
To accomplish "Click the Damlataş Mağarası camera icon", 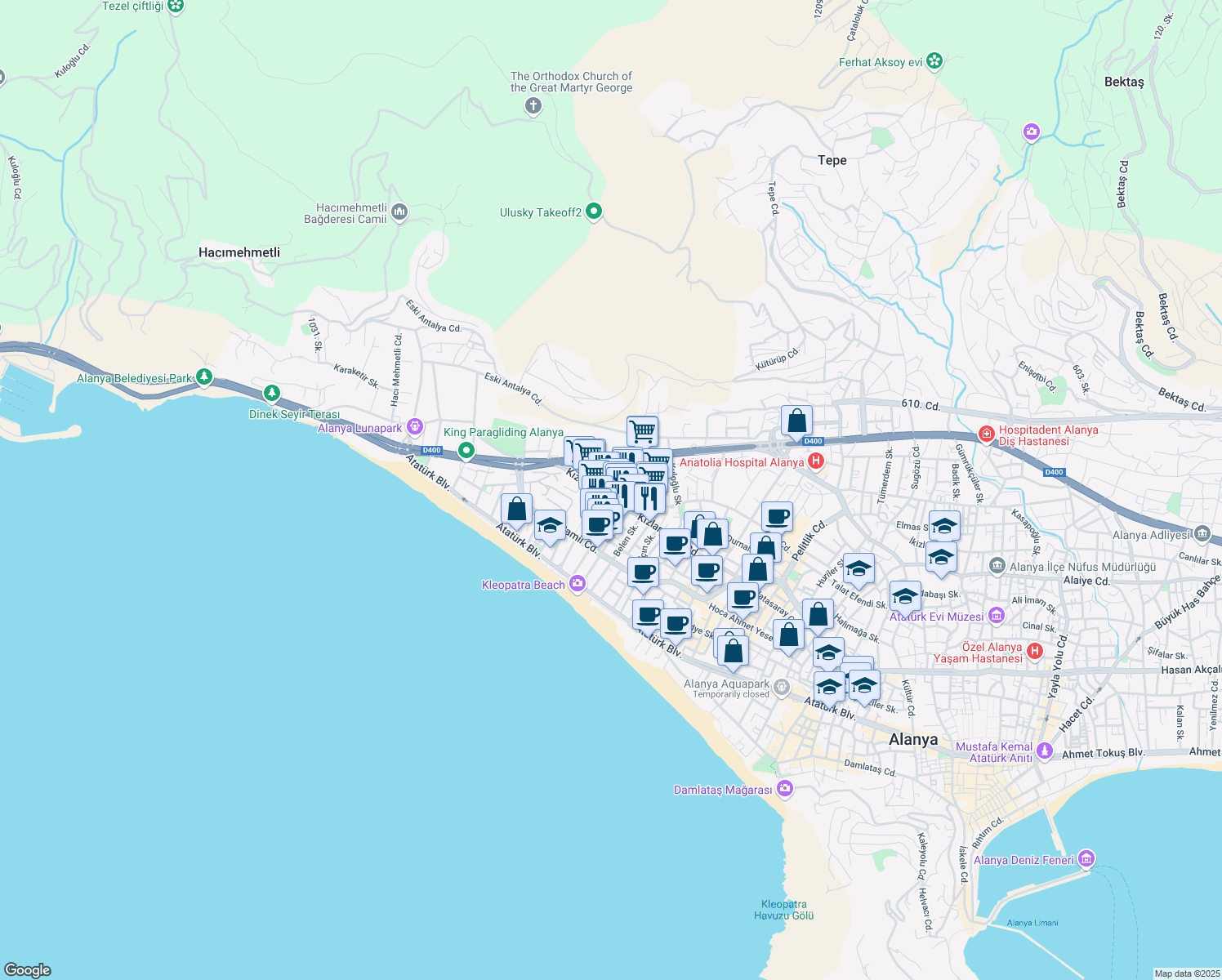I will click(785, 788).
